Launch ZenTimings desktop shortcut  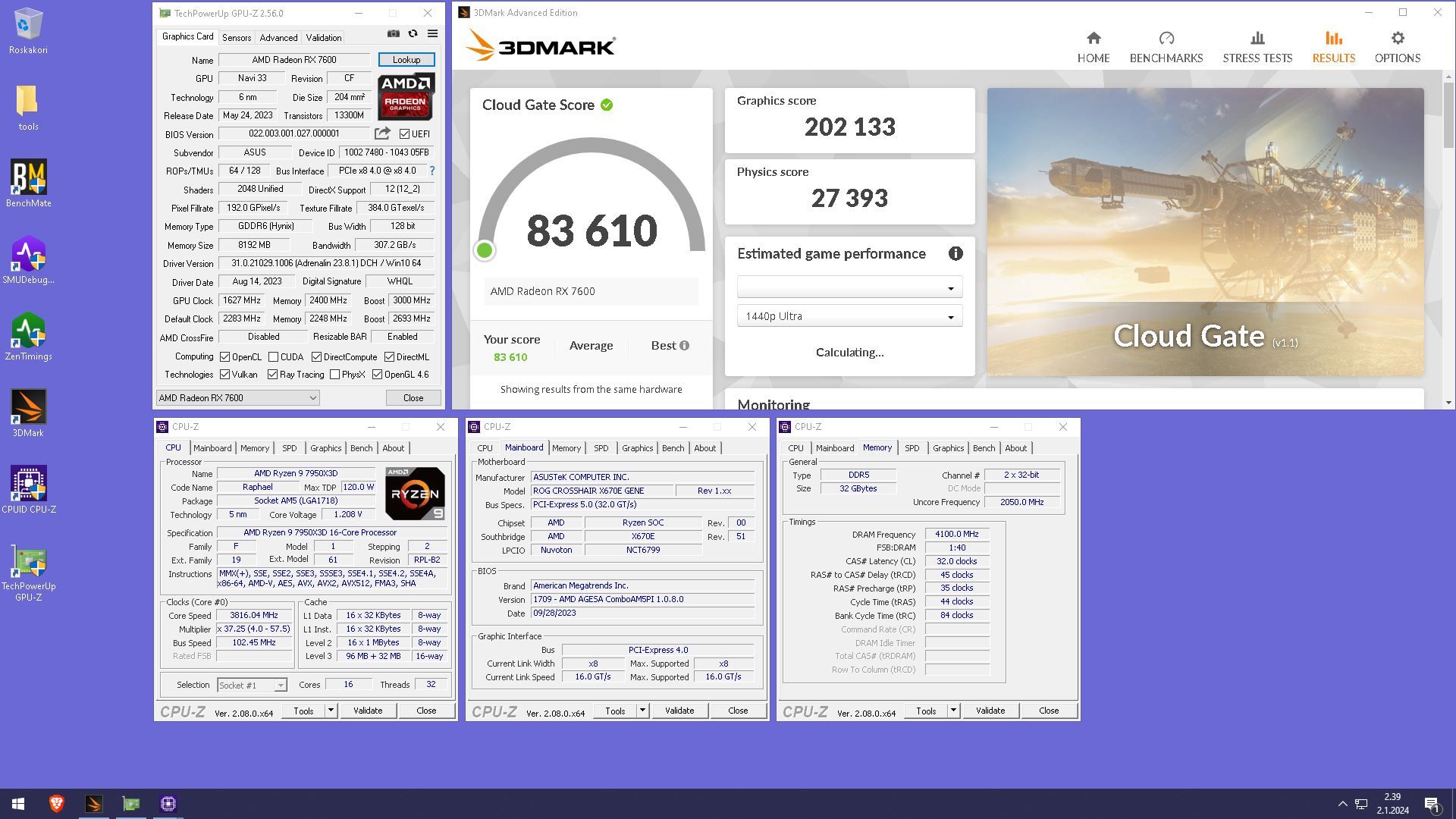pos(28,336)
